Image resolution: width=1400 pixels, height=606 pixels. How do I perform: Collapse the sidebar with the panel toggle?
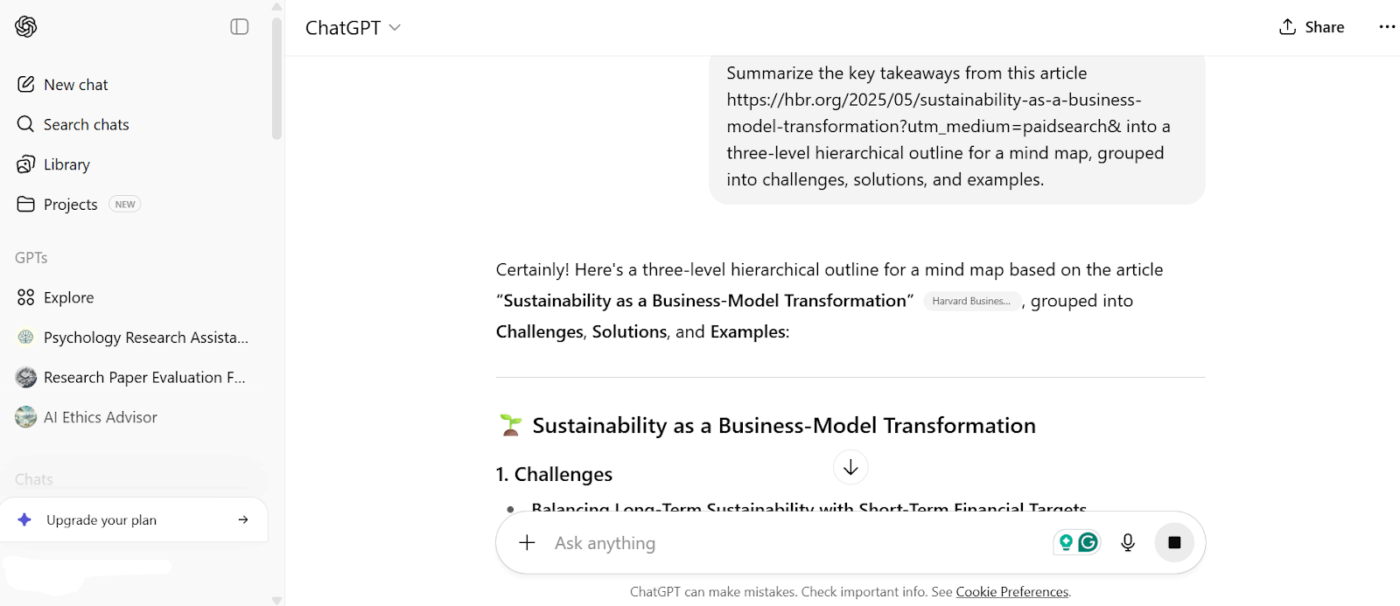click(x=239, y=27)
